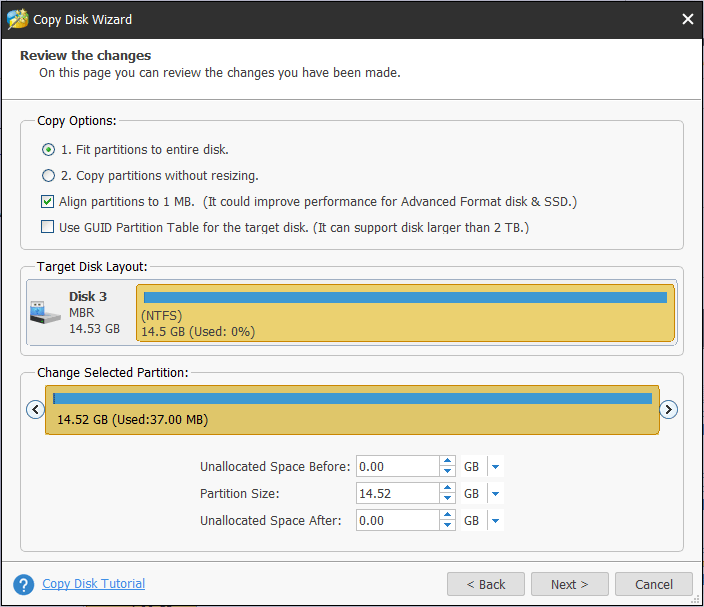
Task: Open unit dropdown for Partition Size
Action: pos(496,494)
